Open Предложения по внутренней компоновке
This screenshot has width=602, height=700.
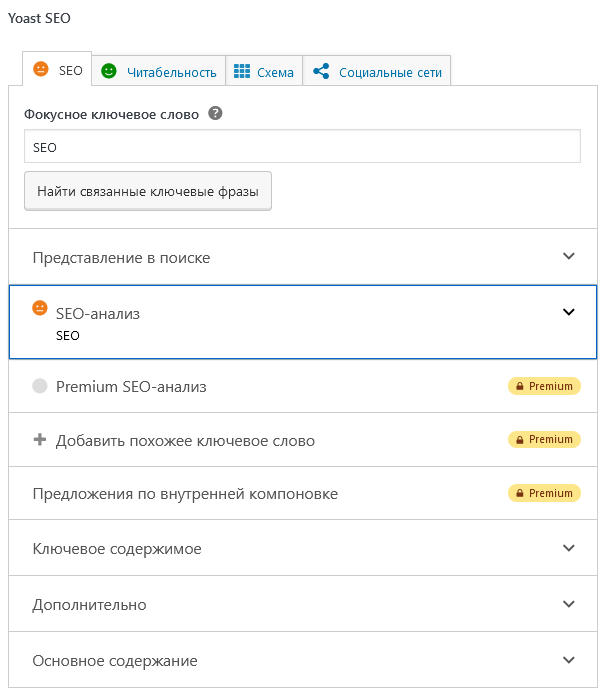[x=303, y=493]
